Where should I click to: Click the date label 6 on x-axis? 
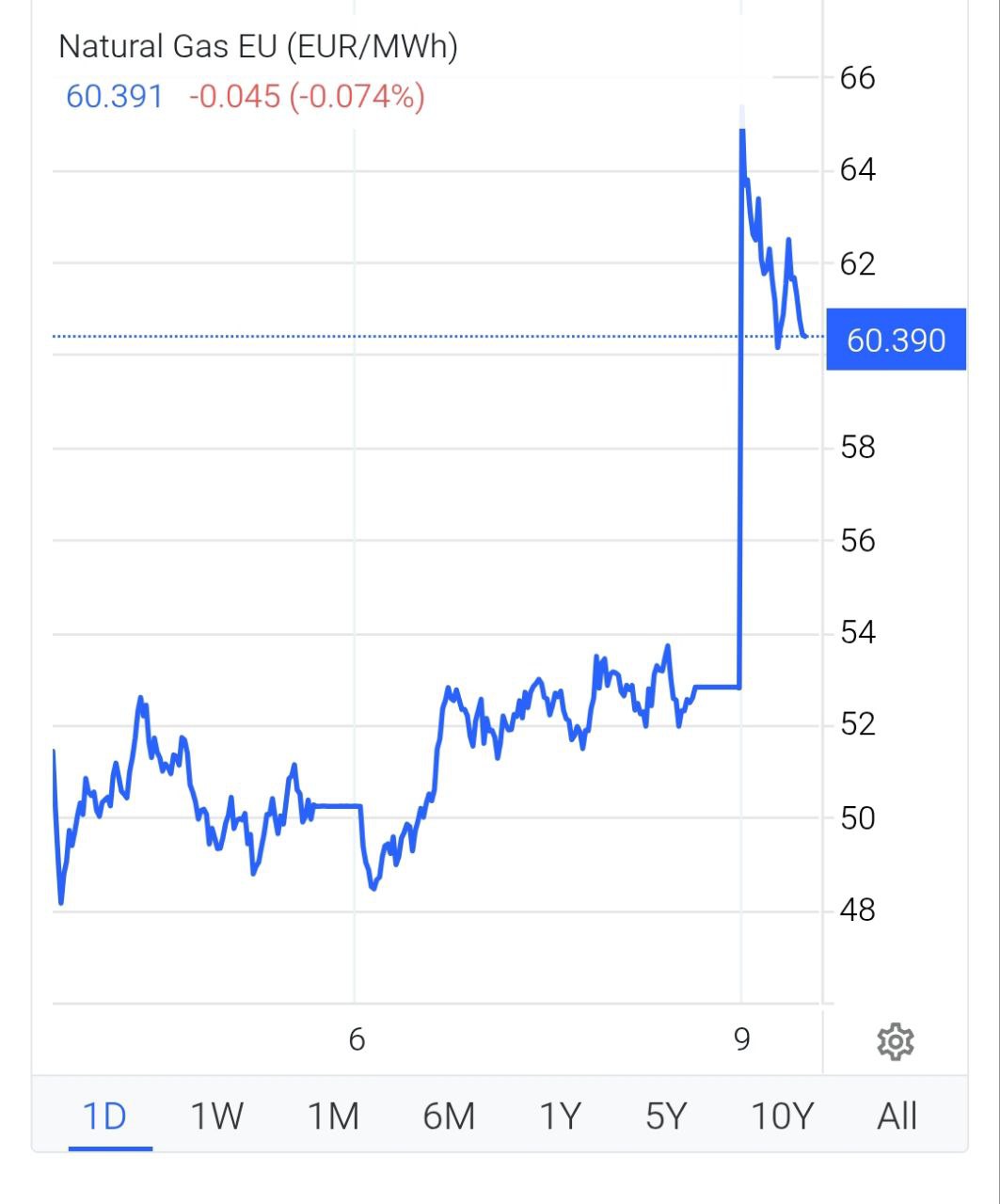(357, 1040)
